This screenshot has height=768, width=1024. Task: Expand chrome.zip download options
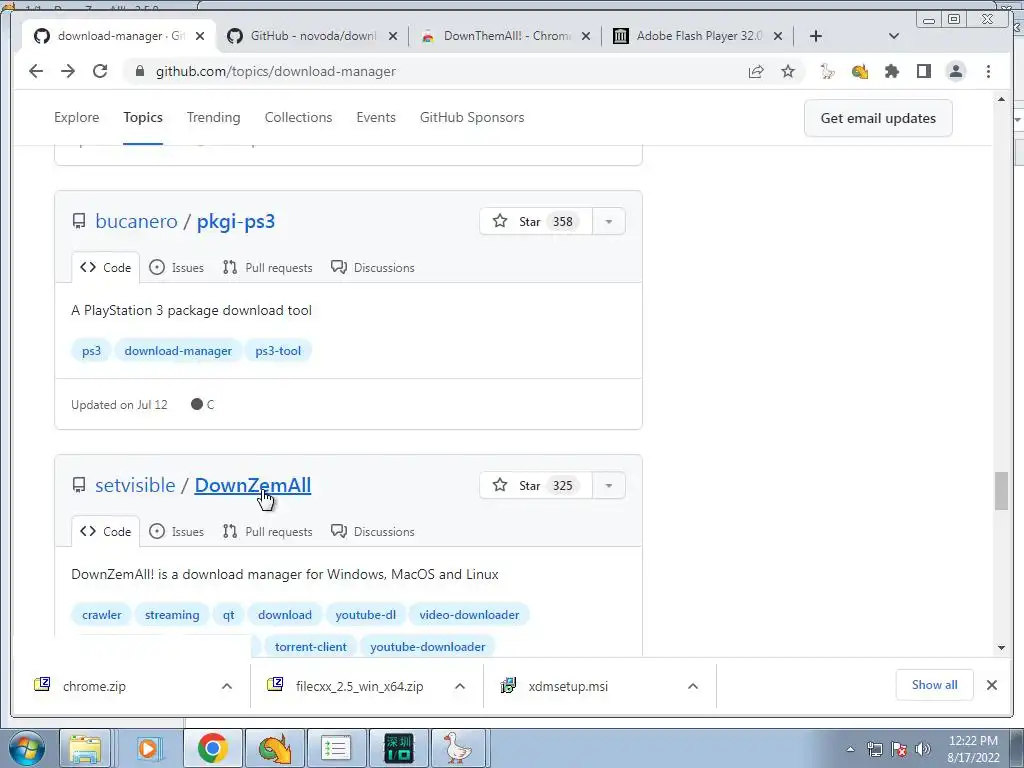coord(227,686)
